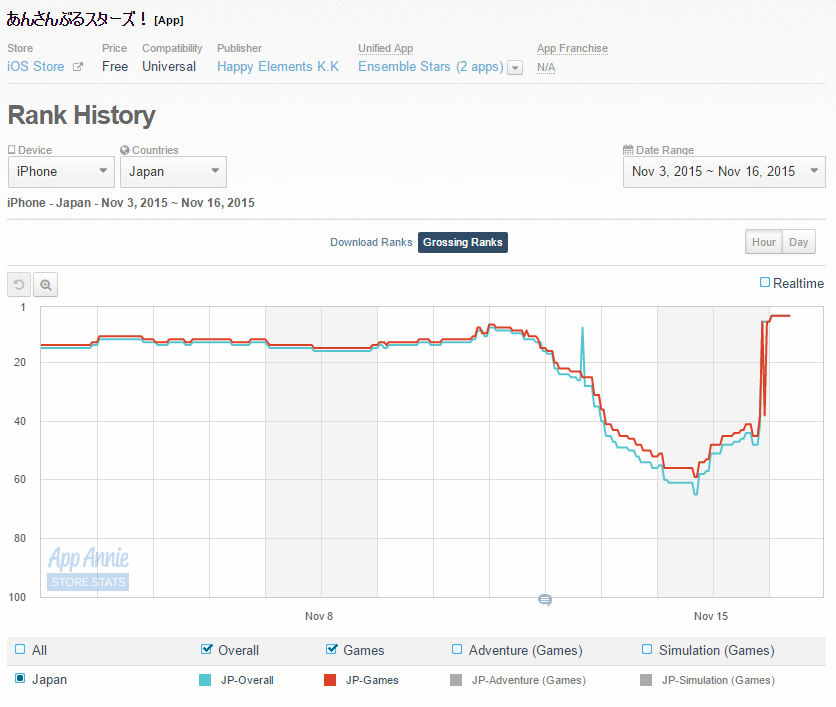
Task: Uncheck the Overall checkbox
Action: (x=207, y=649)
